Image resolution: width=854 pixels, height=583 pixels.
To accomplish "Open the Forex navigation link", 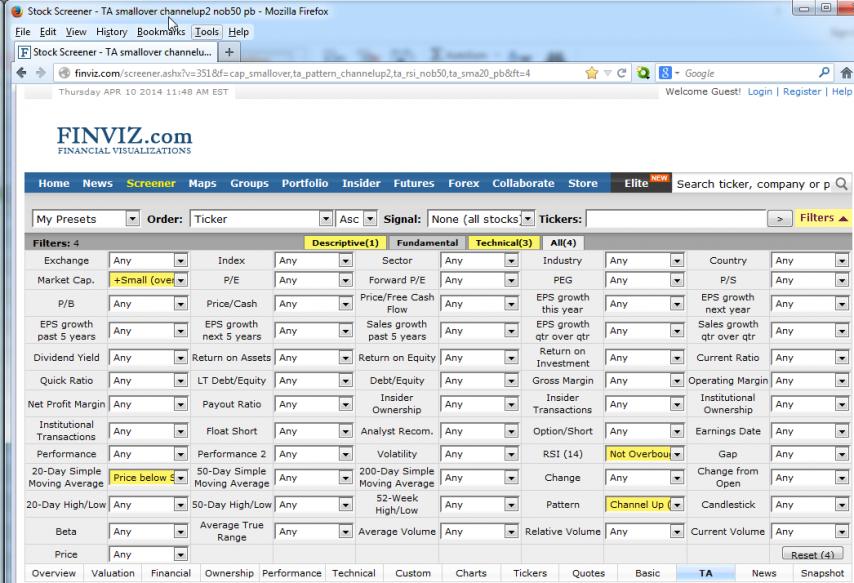I will [463, 184].
